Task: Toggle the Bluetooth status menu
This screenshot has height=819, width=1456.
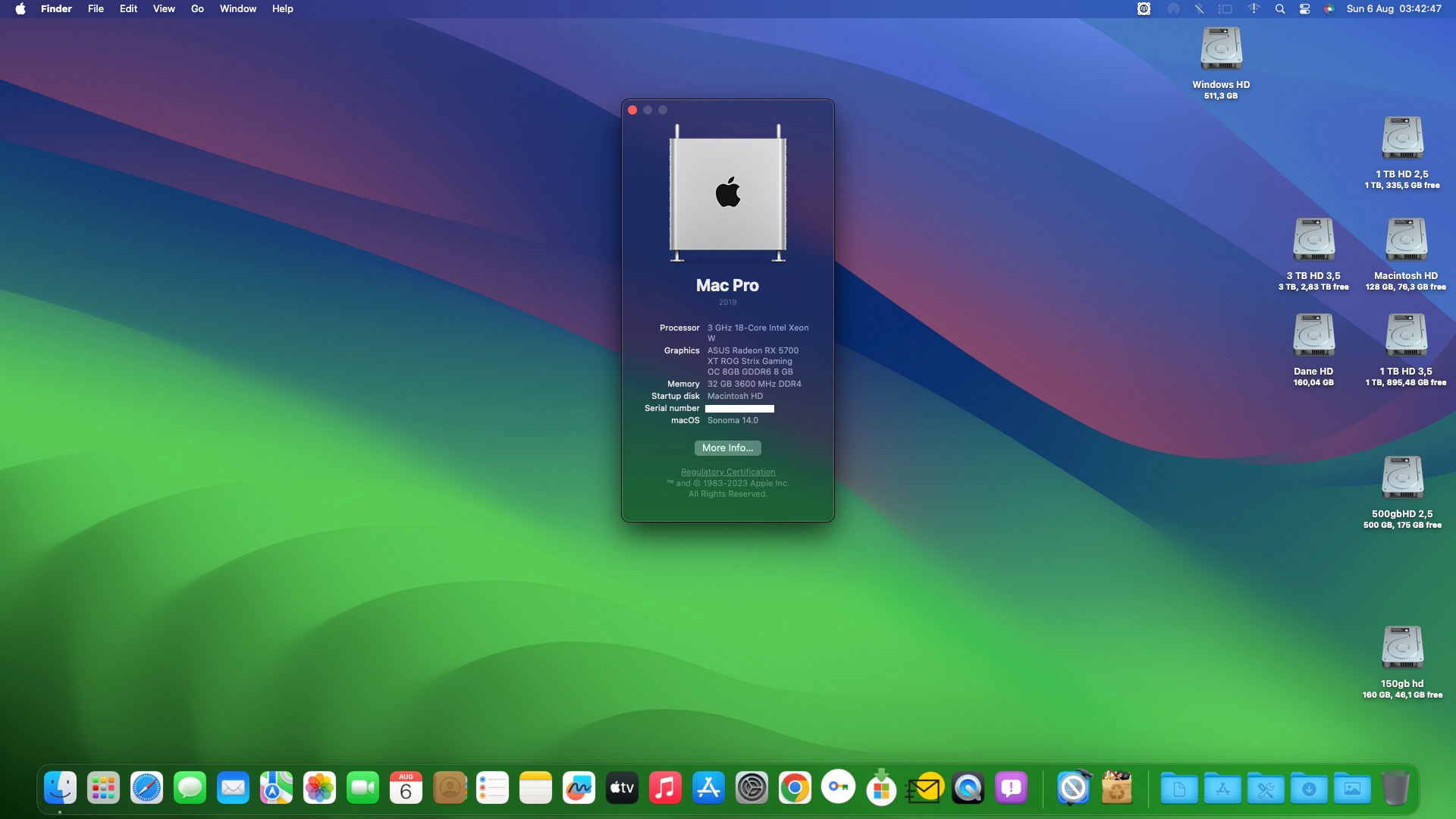Action: [1199, 9]
